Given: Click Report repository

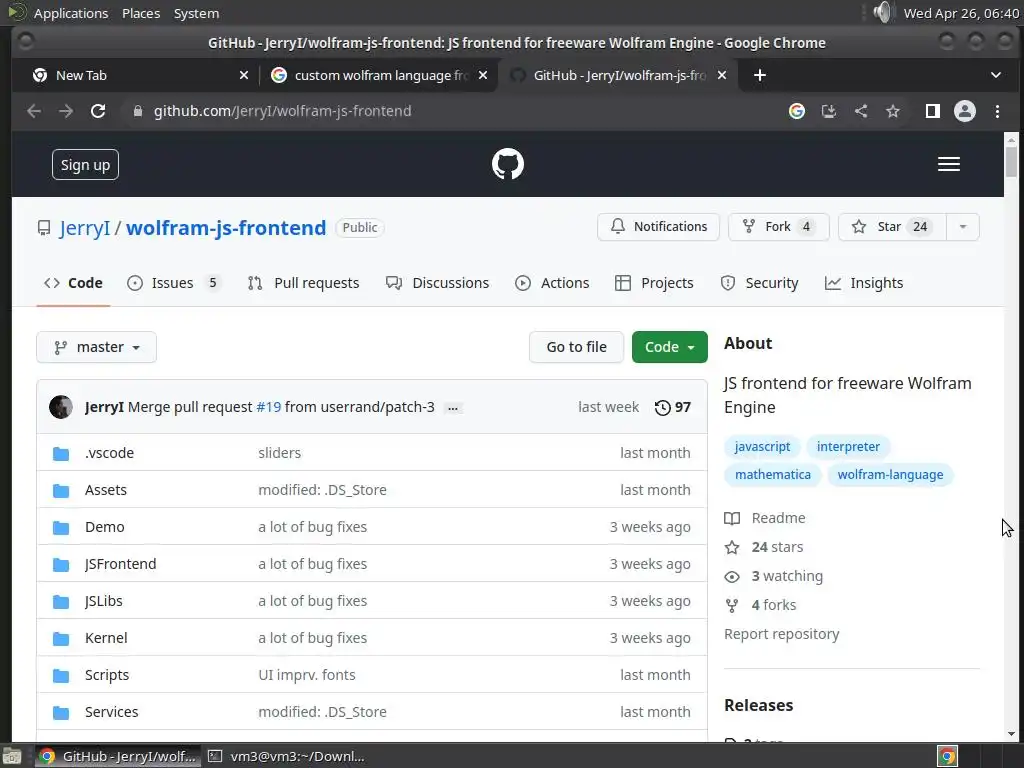Looking at the screenshot, I should pyautogui.click(x=782, y=634).
